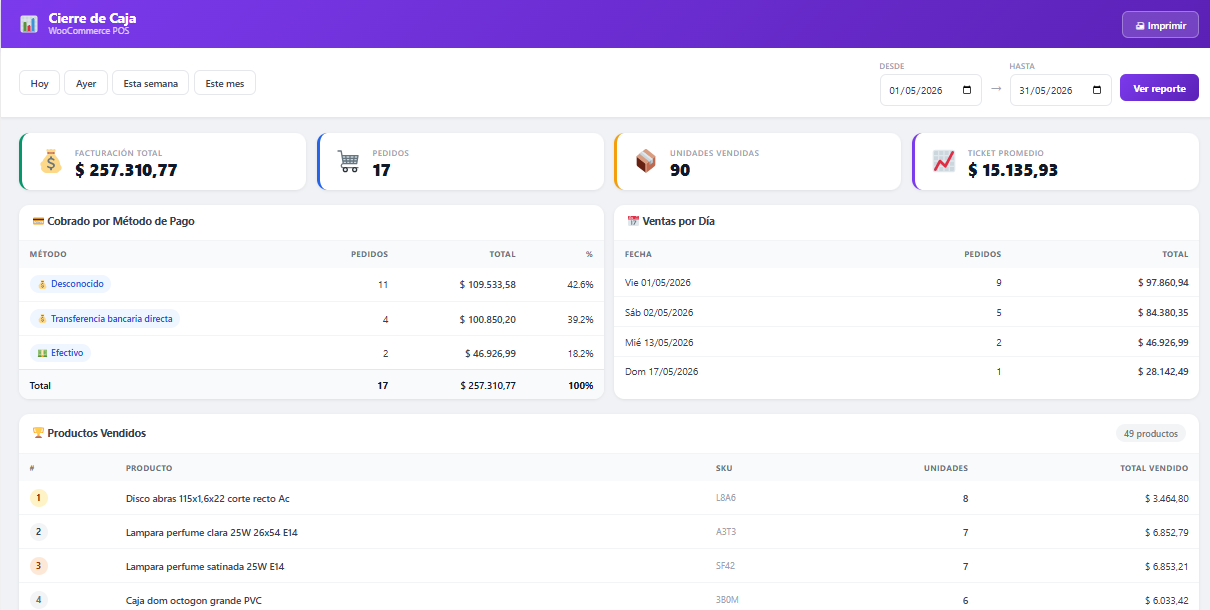Click the Efectivo payment method badge

[x=60, y=353]
